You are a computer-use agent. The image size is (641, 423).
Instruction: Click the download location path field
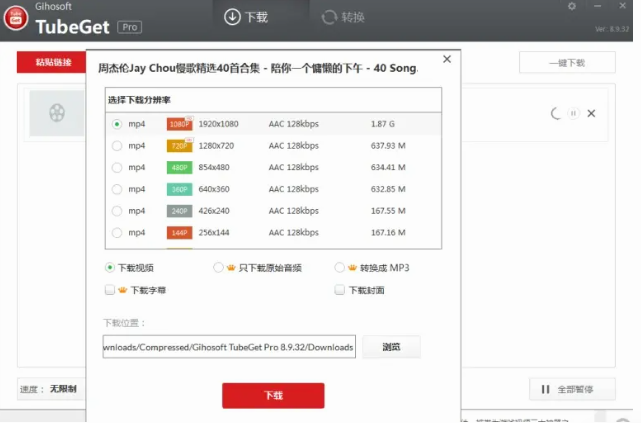(x=229, y=347)
